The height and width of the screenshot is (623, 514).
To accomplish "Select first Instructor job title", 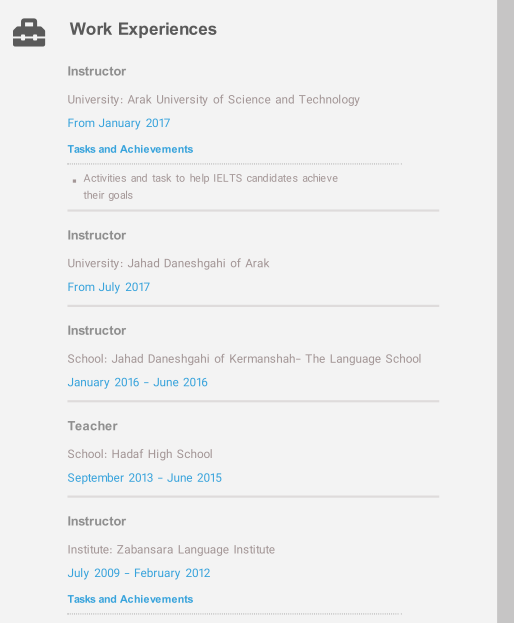I will tap(97, 71).
